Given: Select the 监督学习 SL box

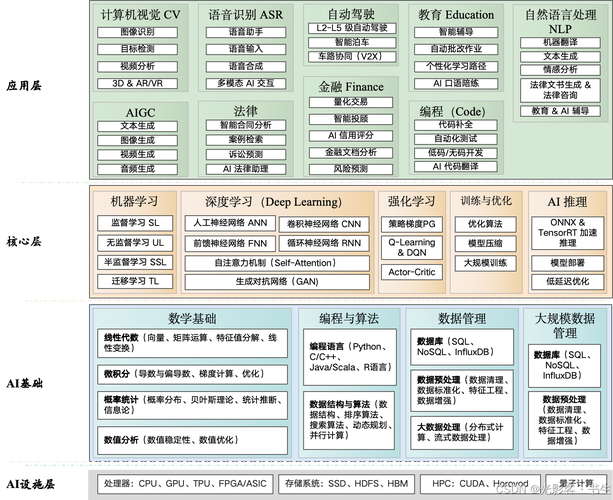Looking at the screenshot, I should [135, 223].
